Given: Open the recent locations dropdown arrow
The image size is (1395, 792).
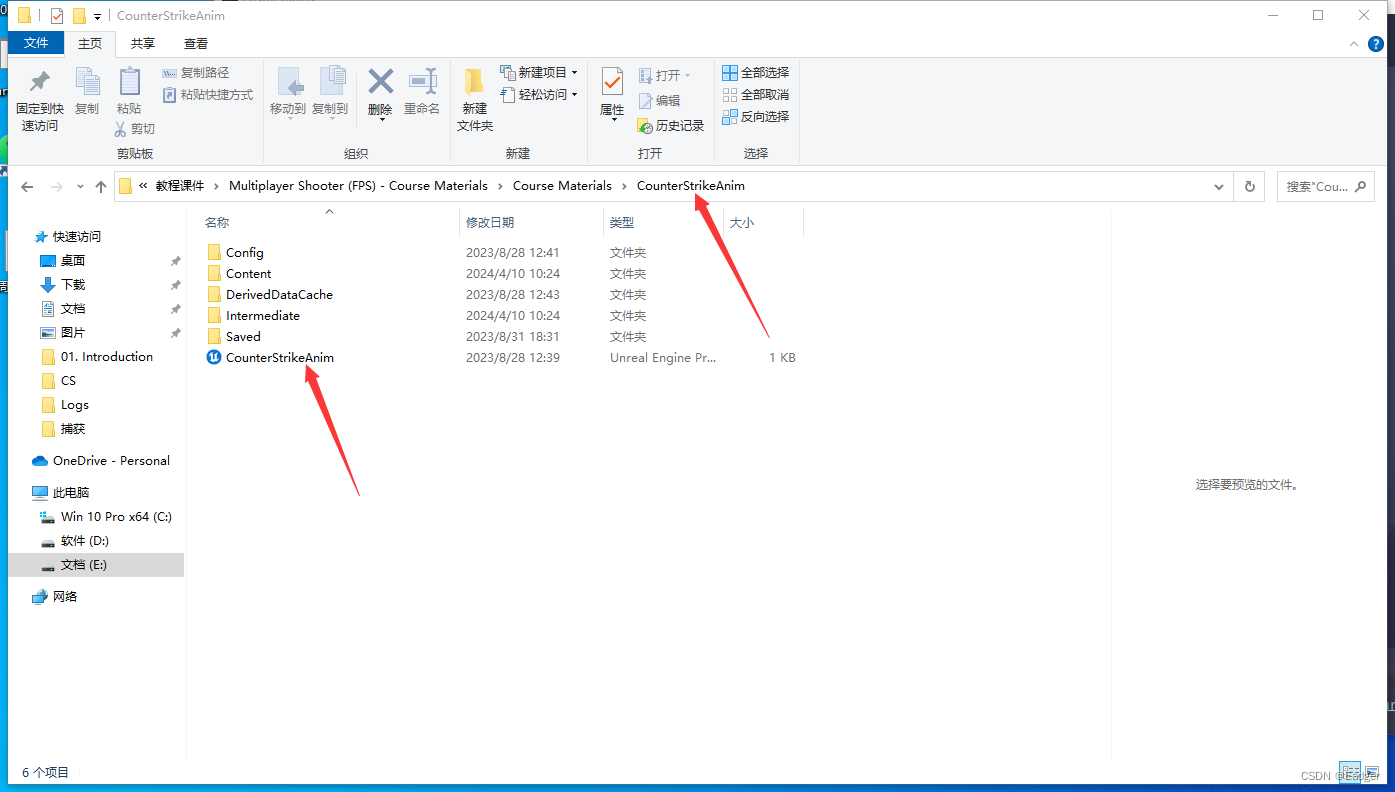Looking at the screenshot, I should [x=80, y=188].
